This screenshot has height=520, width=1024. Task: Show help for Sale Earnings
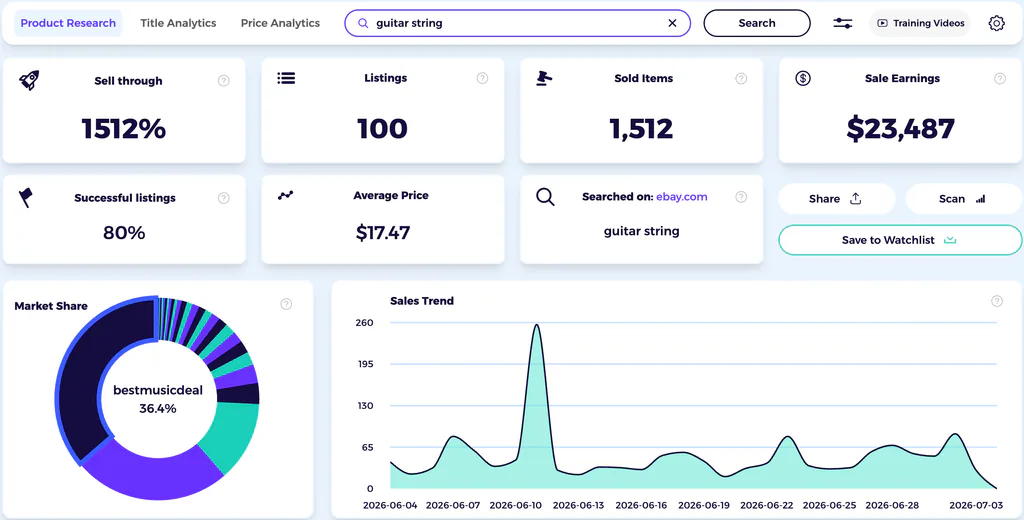coord(999,78)
